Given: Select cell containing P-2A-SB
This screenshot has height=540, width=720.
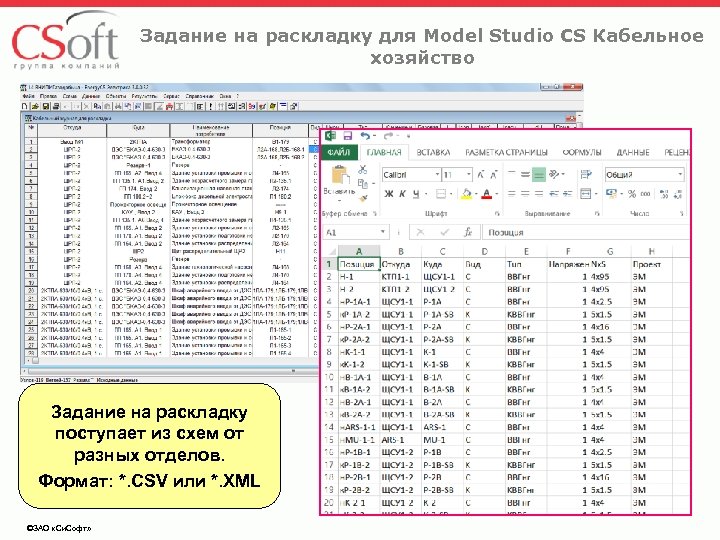Looking at the screenshot, I should [442, 339].
